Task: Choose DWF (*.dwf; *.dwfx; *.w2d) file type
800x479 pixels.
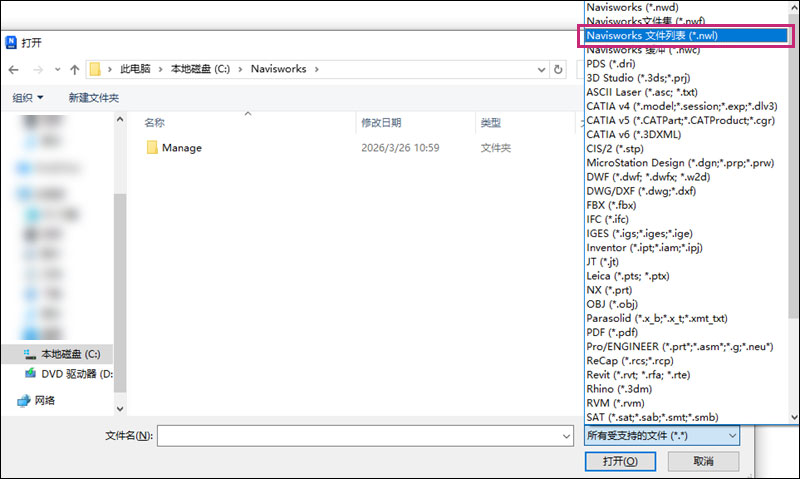Action: 648,177
